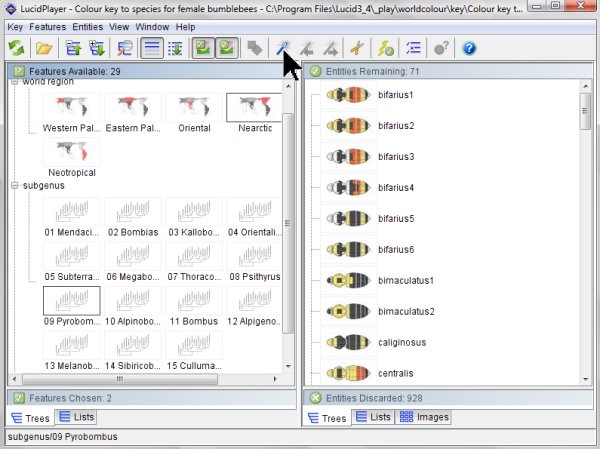Select the Oriental region map thumbnail

click(x=194, y=108)
